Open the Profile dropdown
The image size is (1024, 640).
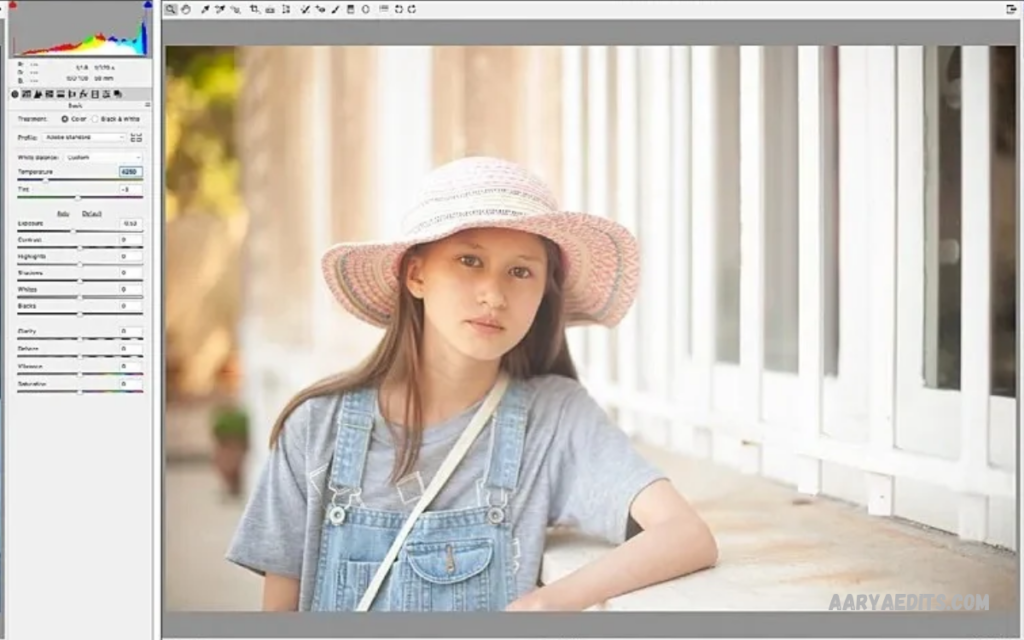[x=84, y=137]
